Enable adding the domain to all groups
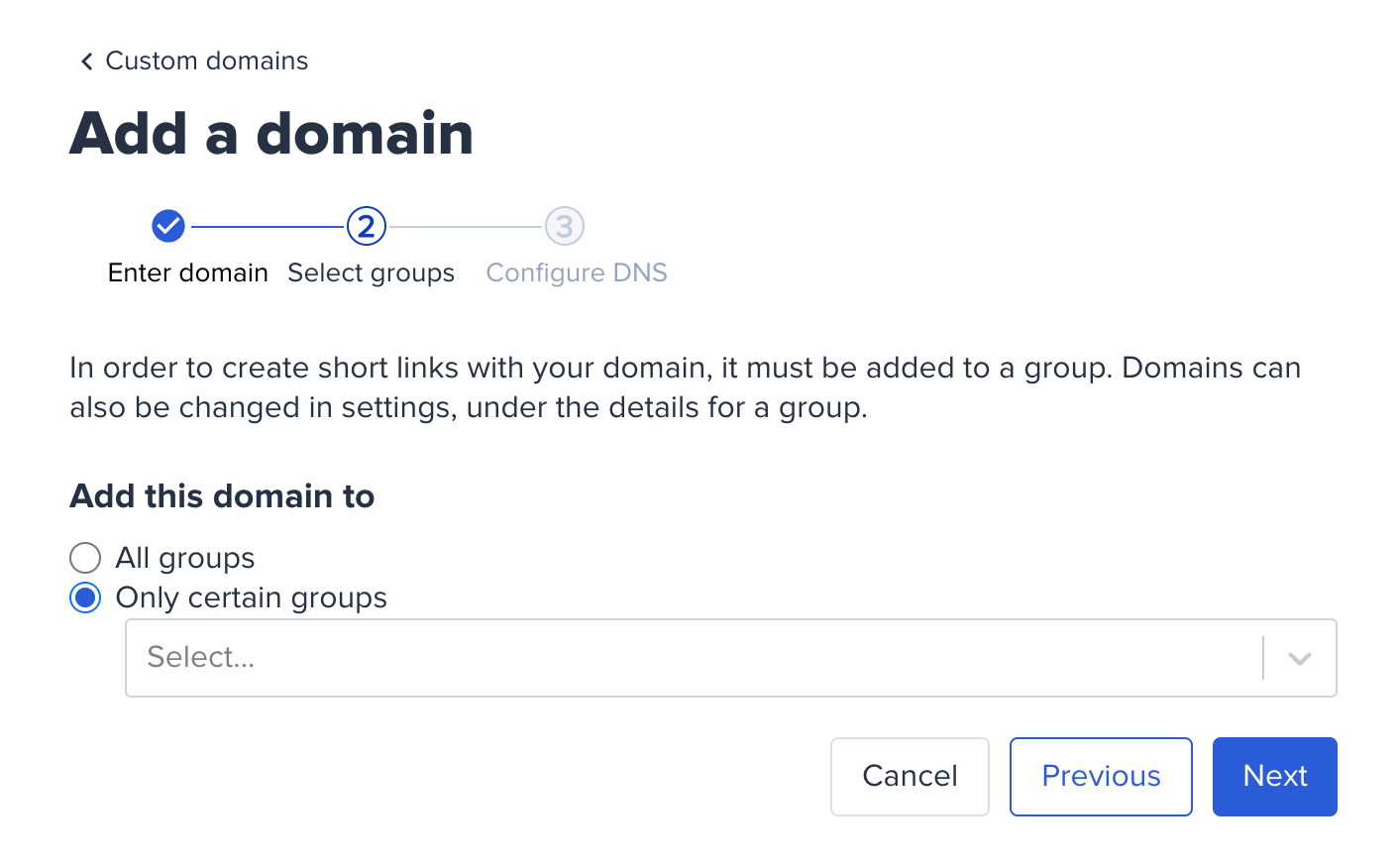This screenshot has height=868, width=1397. click(x=85, y=558)
